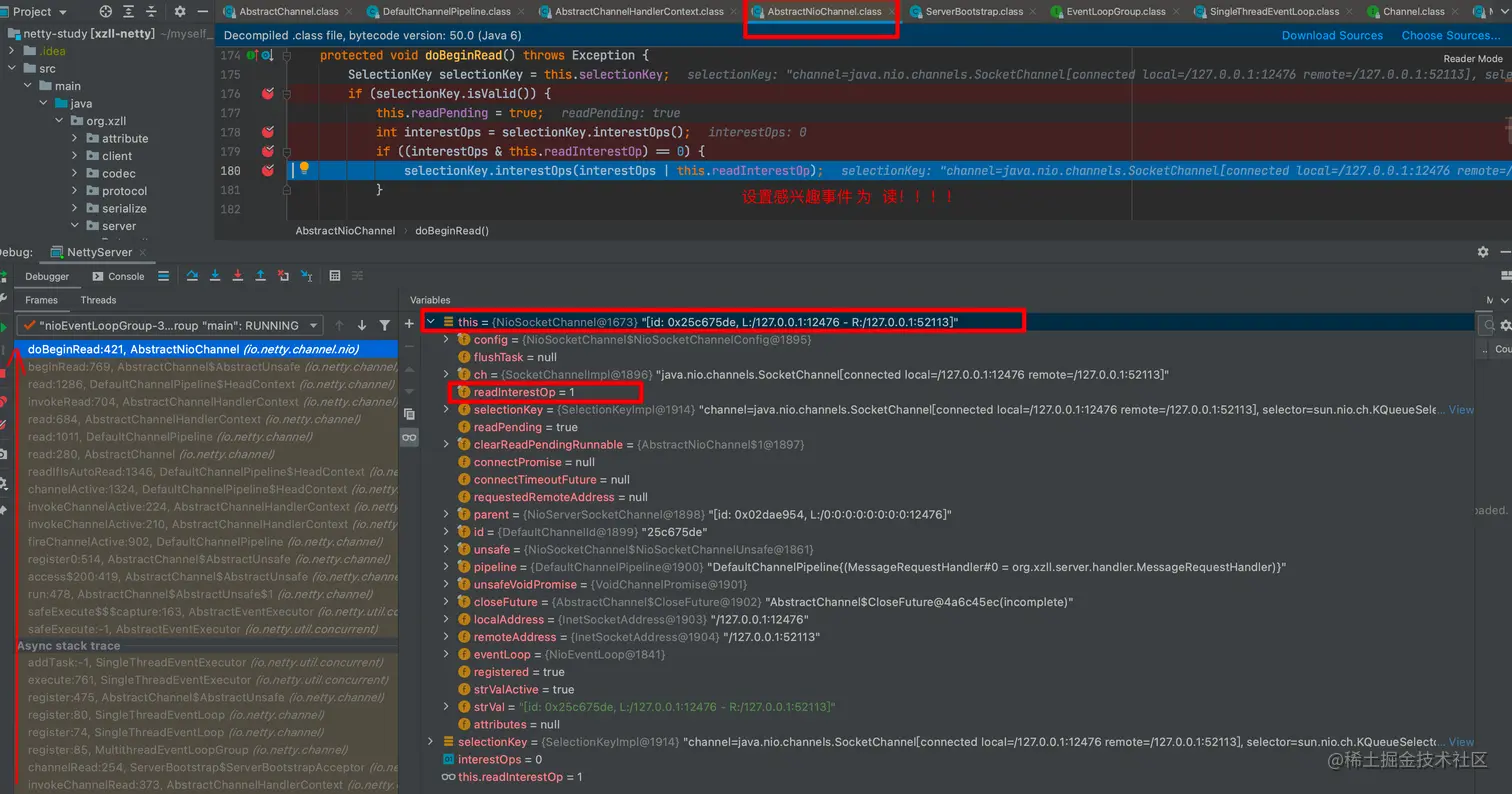
Task: Click the lightbulb intention icon on line 180
Action: point(304,169)
